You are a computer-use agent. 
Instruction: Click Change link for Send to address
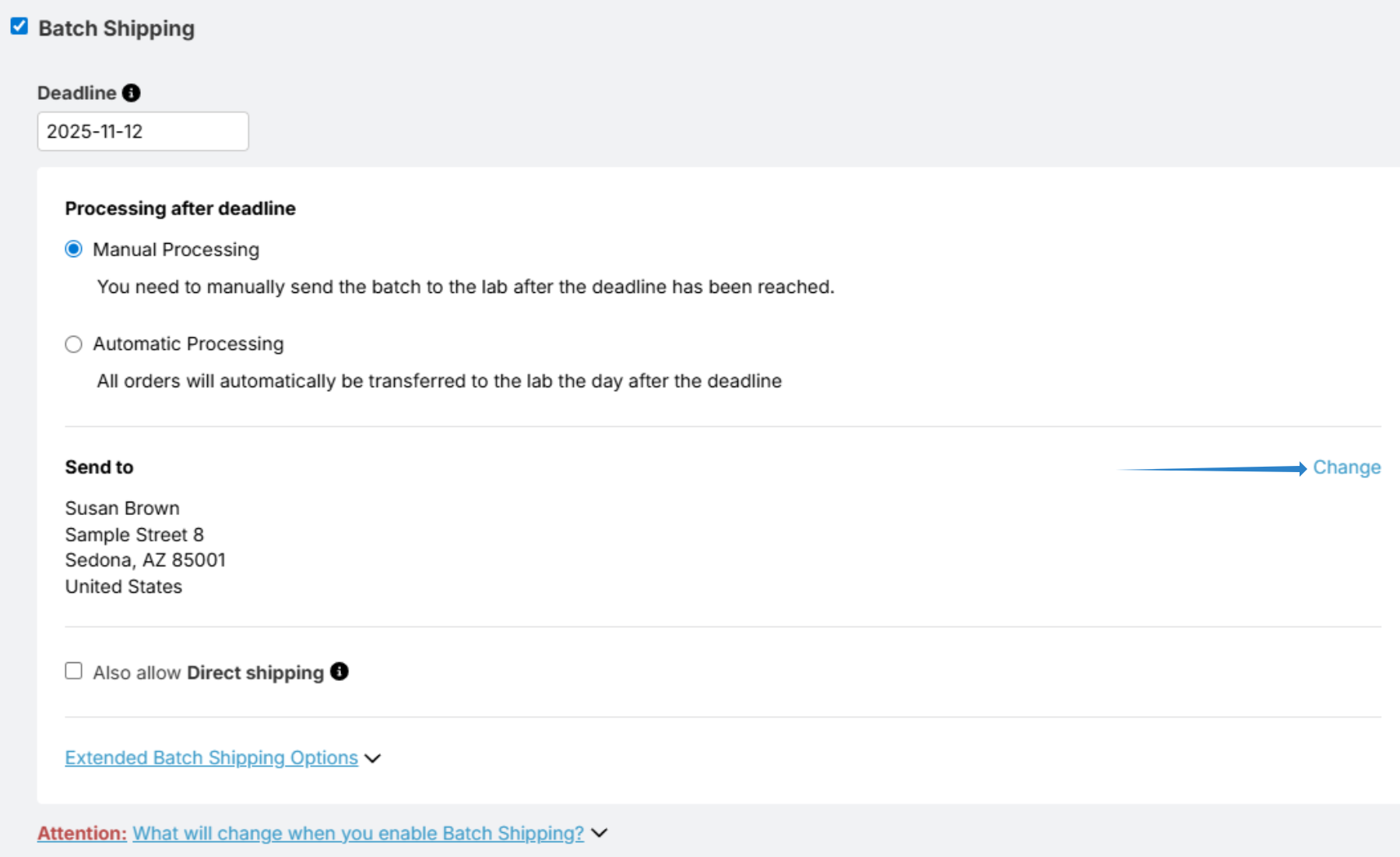[x=1347, y=467]
